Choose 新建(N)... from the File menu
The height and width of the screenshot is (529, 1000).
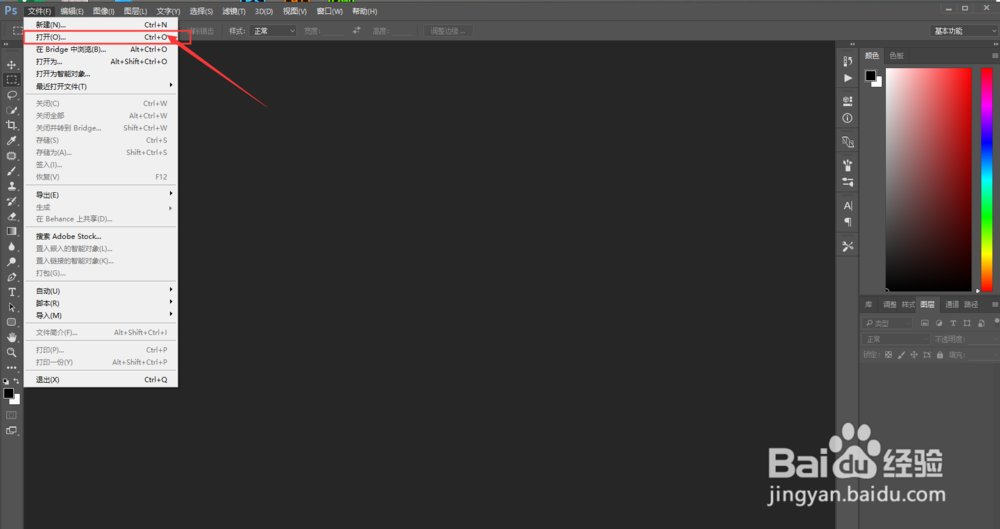(x=101, y=25)
